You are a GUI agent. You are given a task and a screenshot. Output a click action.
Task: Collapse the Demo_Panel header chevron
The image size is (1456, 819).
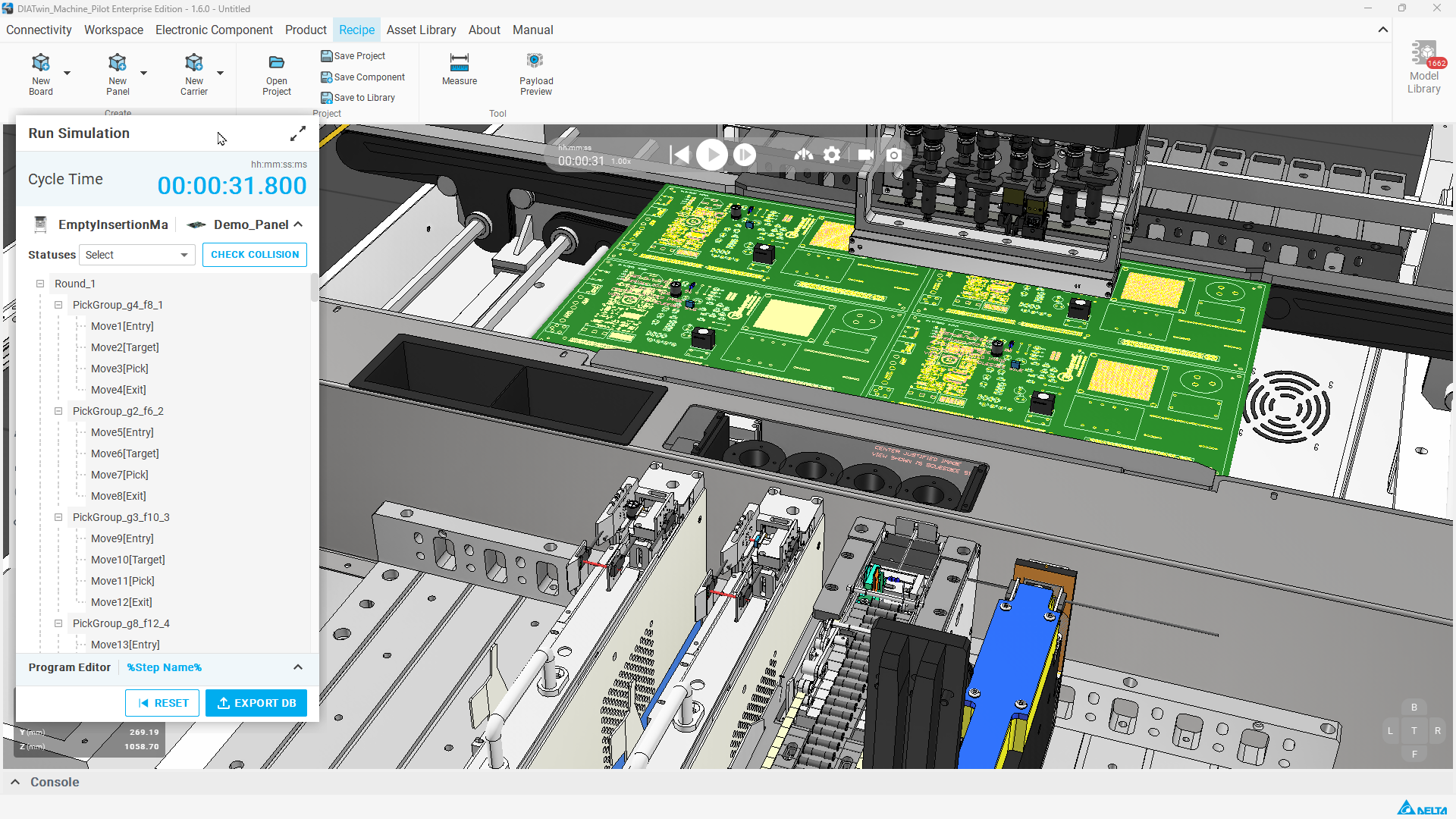(x=298, y=224)
